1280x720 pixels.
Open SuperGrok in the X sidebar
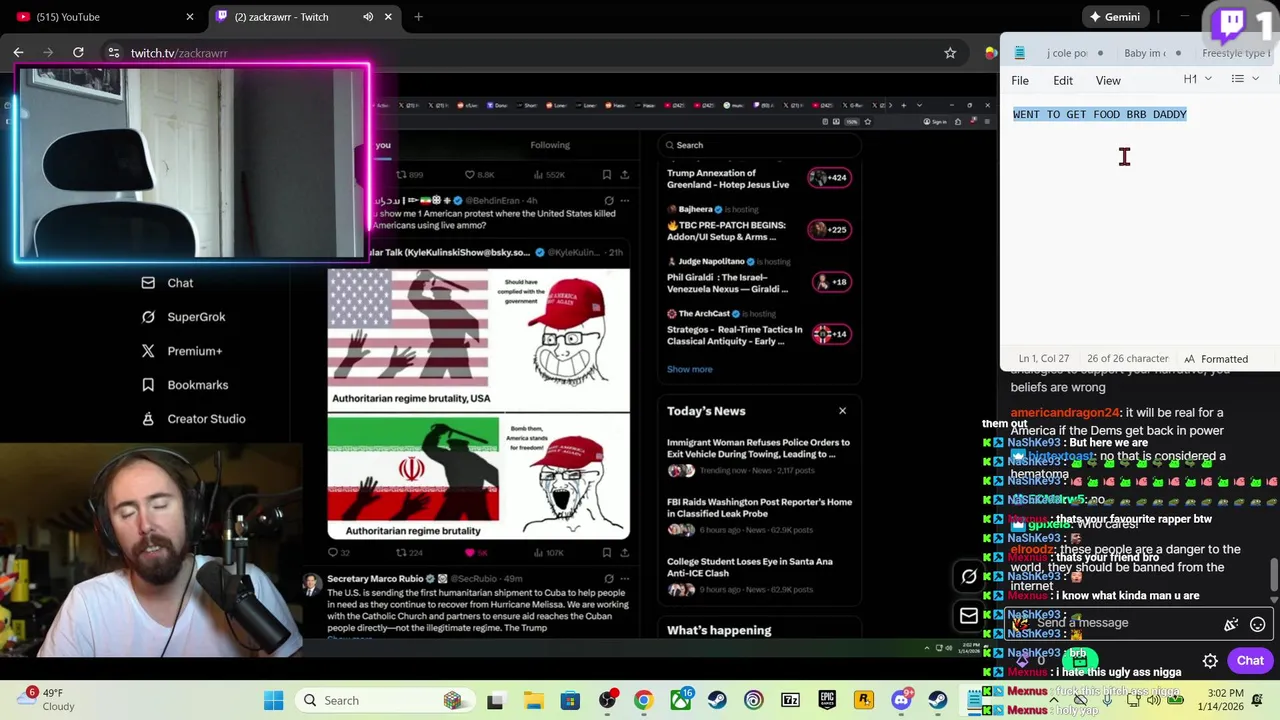click(183, 317)
